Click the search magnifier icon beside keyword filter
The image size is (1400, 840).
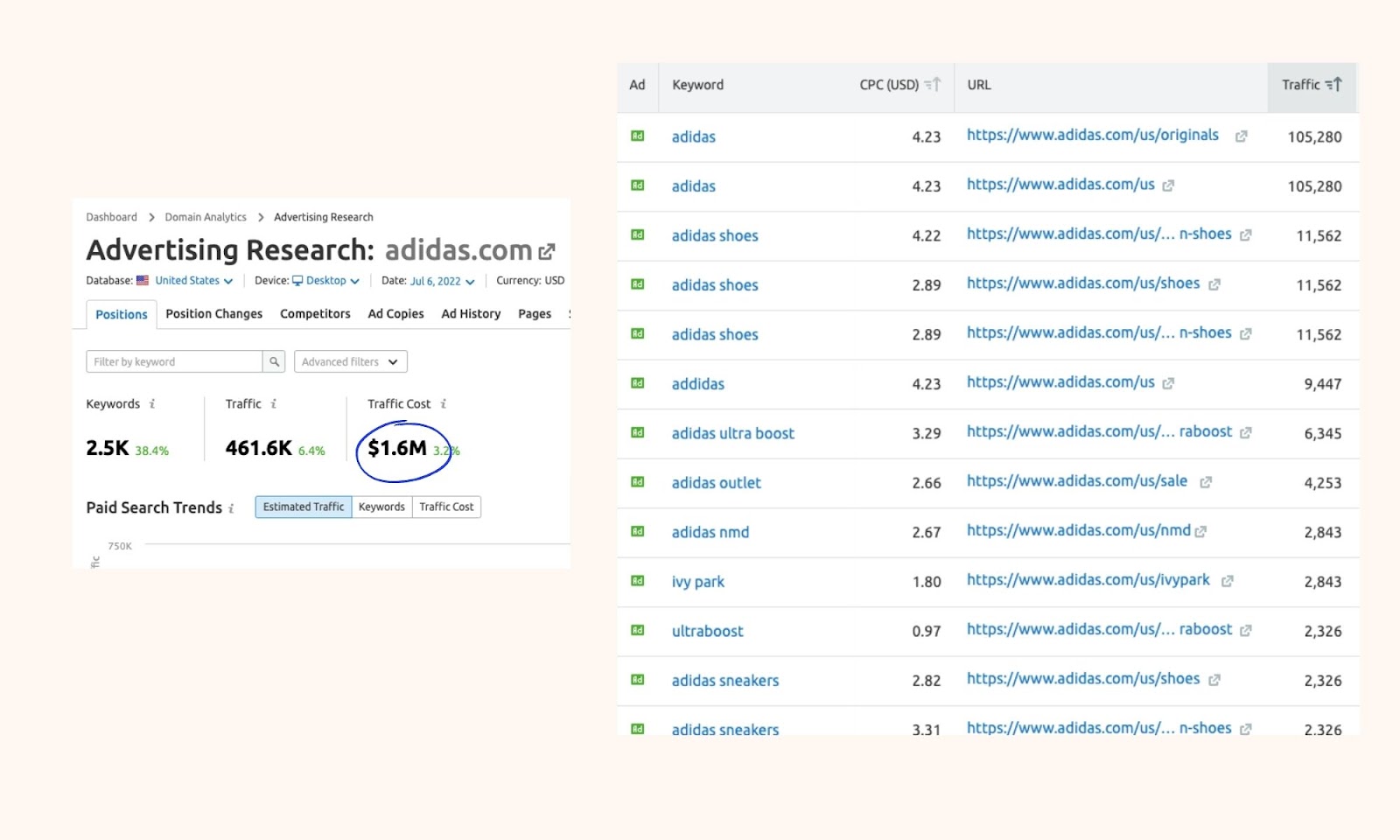[274, 361]
